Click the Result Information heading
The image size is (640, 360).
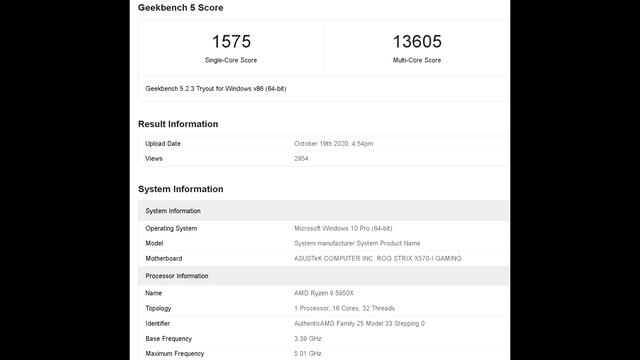pos(178,124)
